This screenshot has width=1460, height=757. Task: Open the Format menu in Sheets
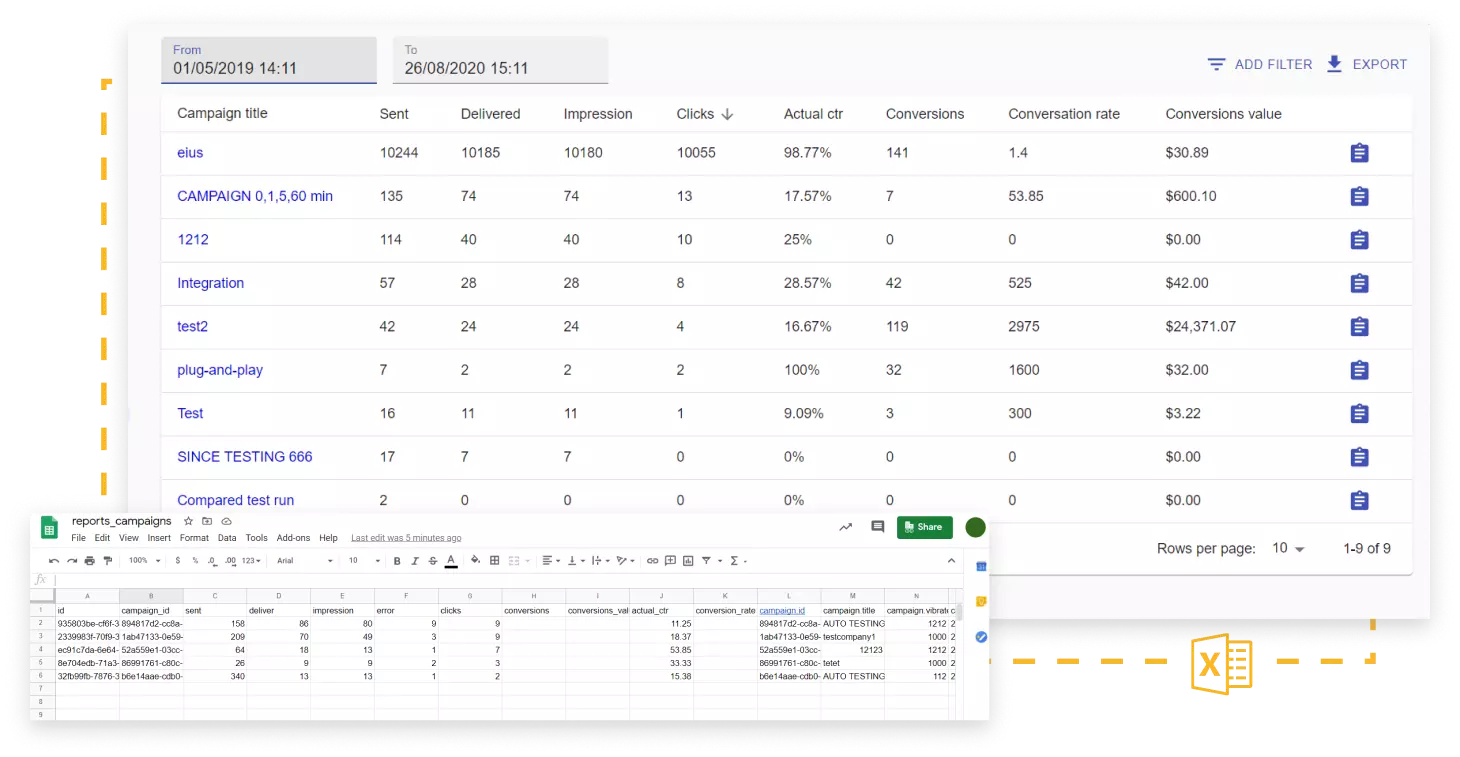(x=194, y=538)
